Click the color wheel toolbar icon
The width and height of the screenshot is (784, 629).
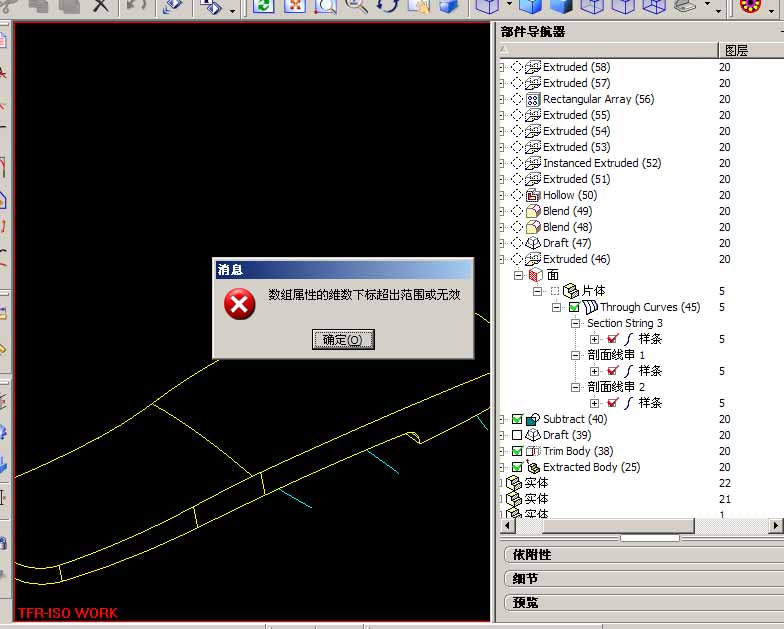coord(750,6)
